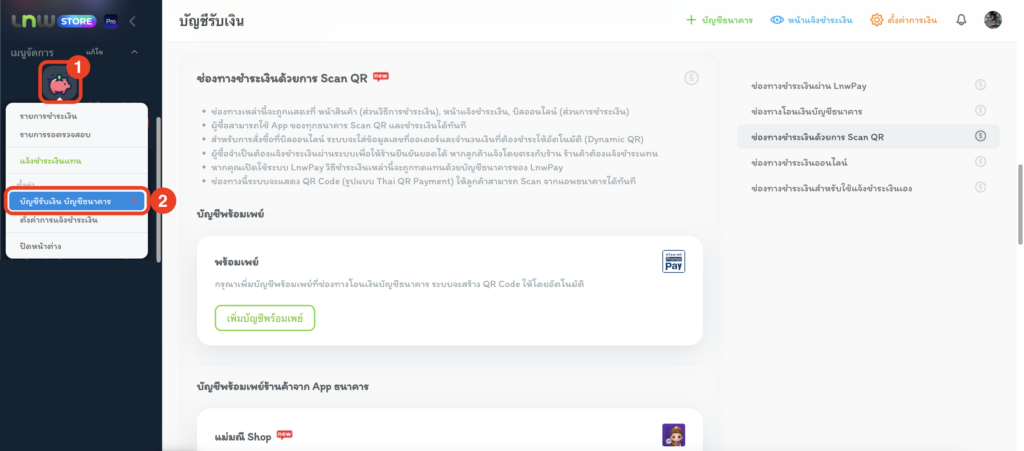The width and height of the screenshot is (1024, 451).
Task: Collapse the เมนูจัดการ section arrow
Action: (134, 51)
